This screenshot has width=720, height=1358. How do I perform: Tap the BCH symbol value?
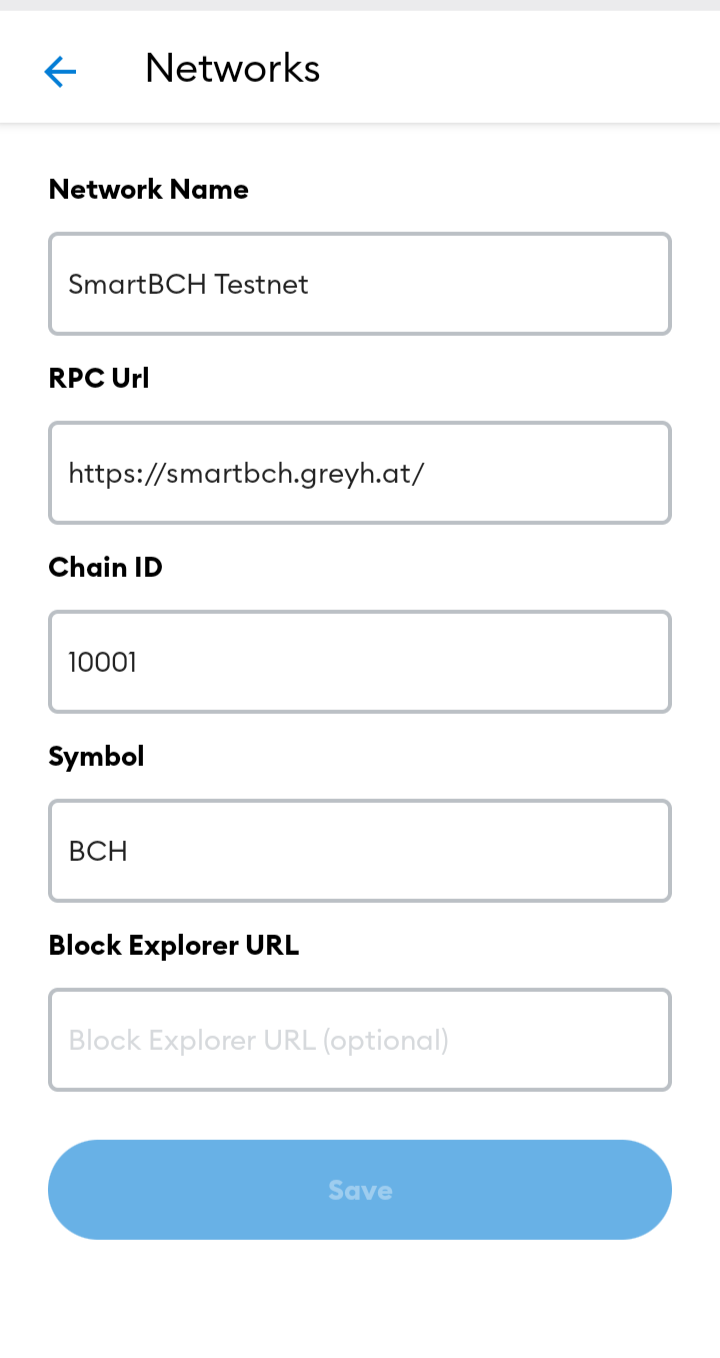98,851
